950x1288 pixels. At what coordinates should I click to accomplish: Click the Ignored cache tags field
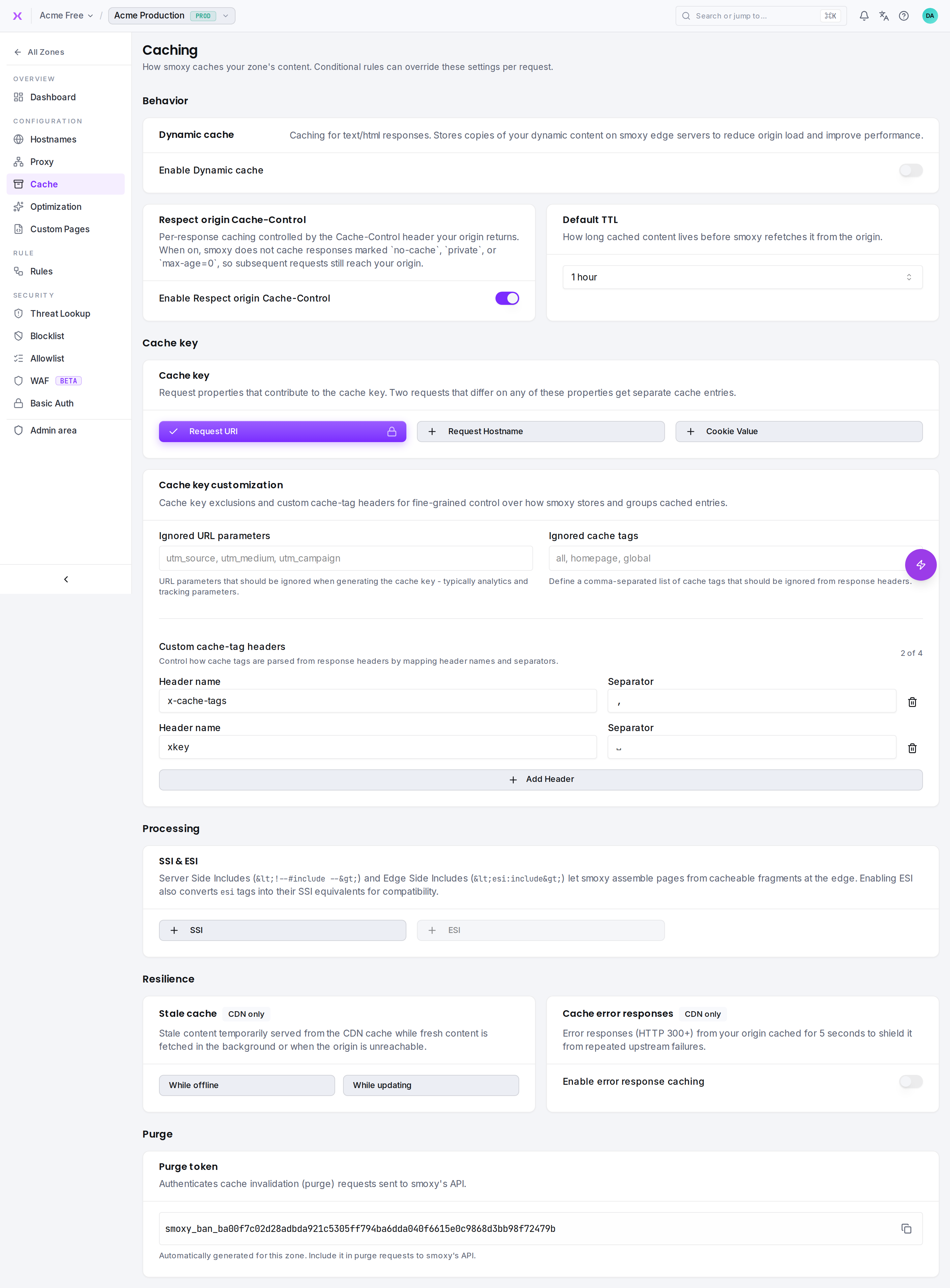(736, 558)
